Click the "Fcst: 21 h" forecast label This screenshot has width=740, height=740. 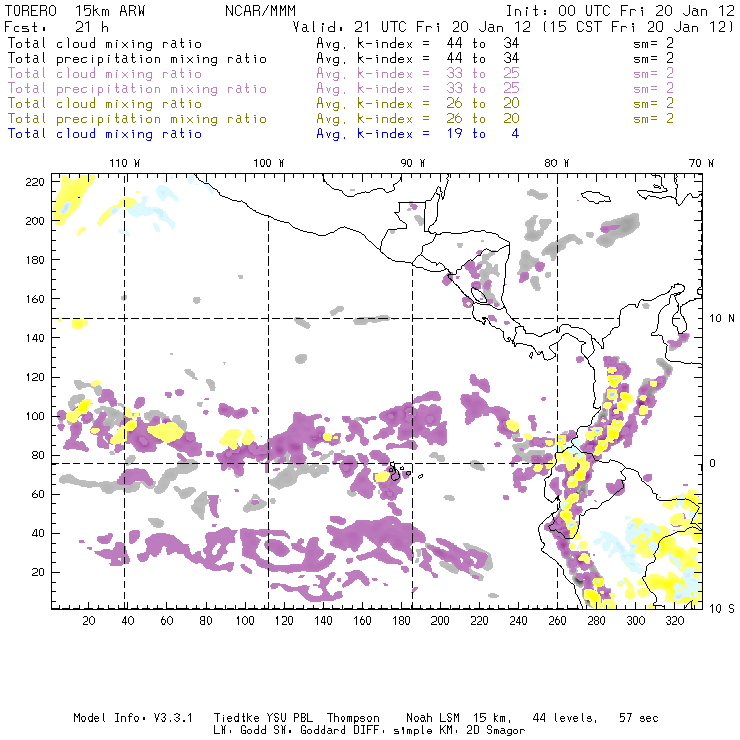(56, 27)
